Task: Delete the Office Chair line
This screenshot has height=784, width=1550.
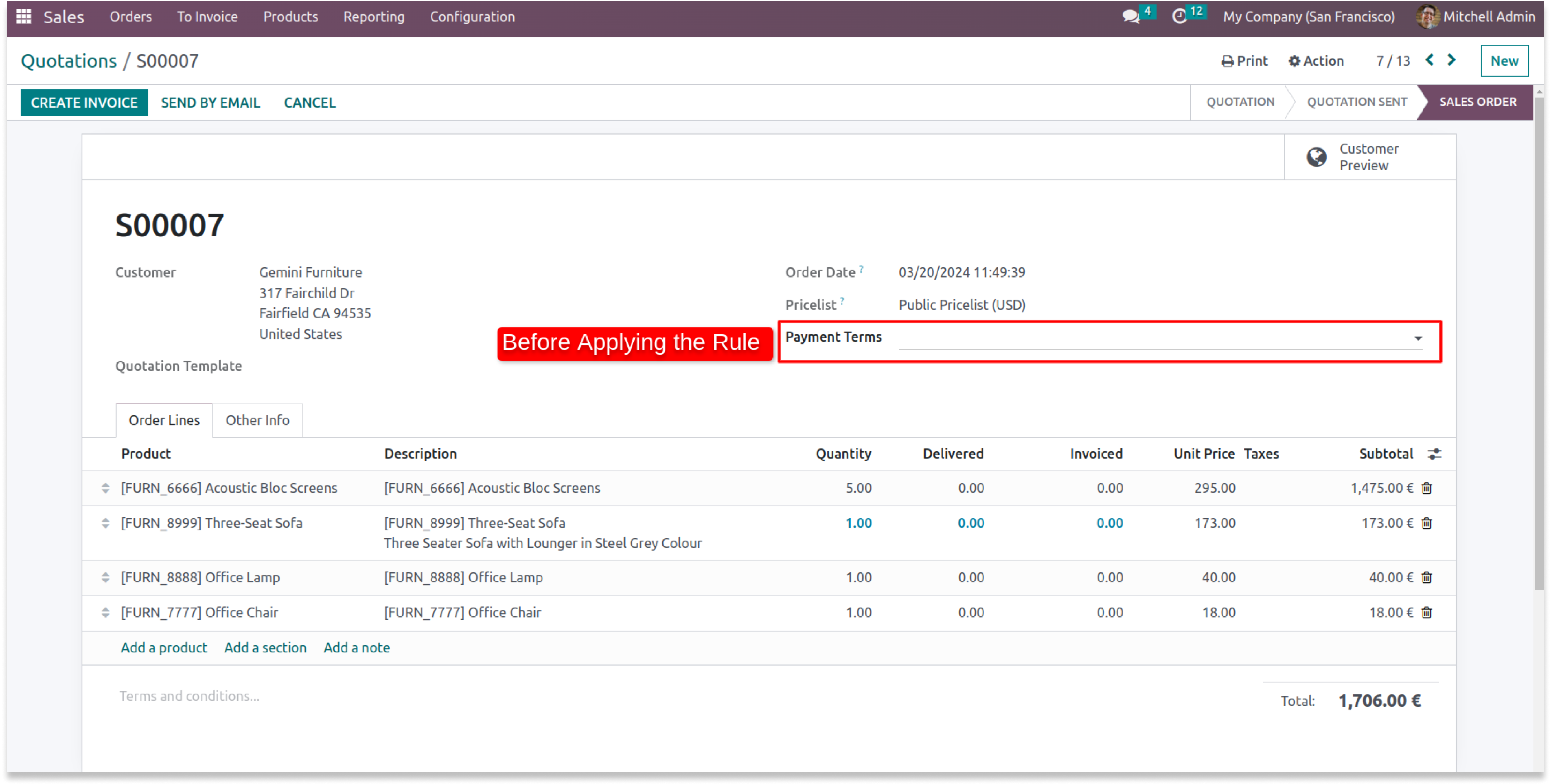Action: 1427,613
